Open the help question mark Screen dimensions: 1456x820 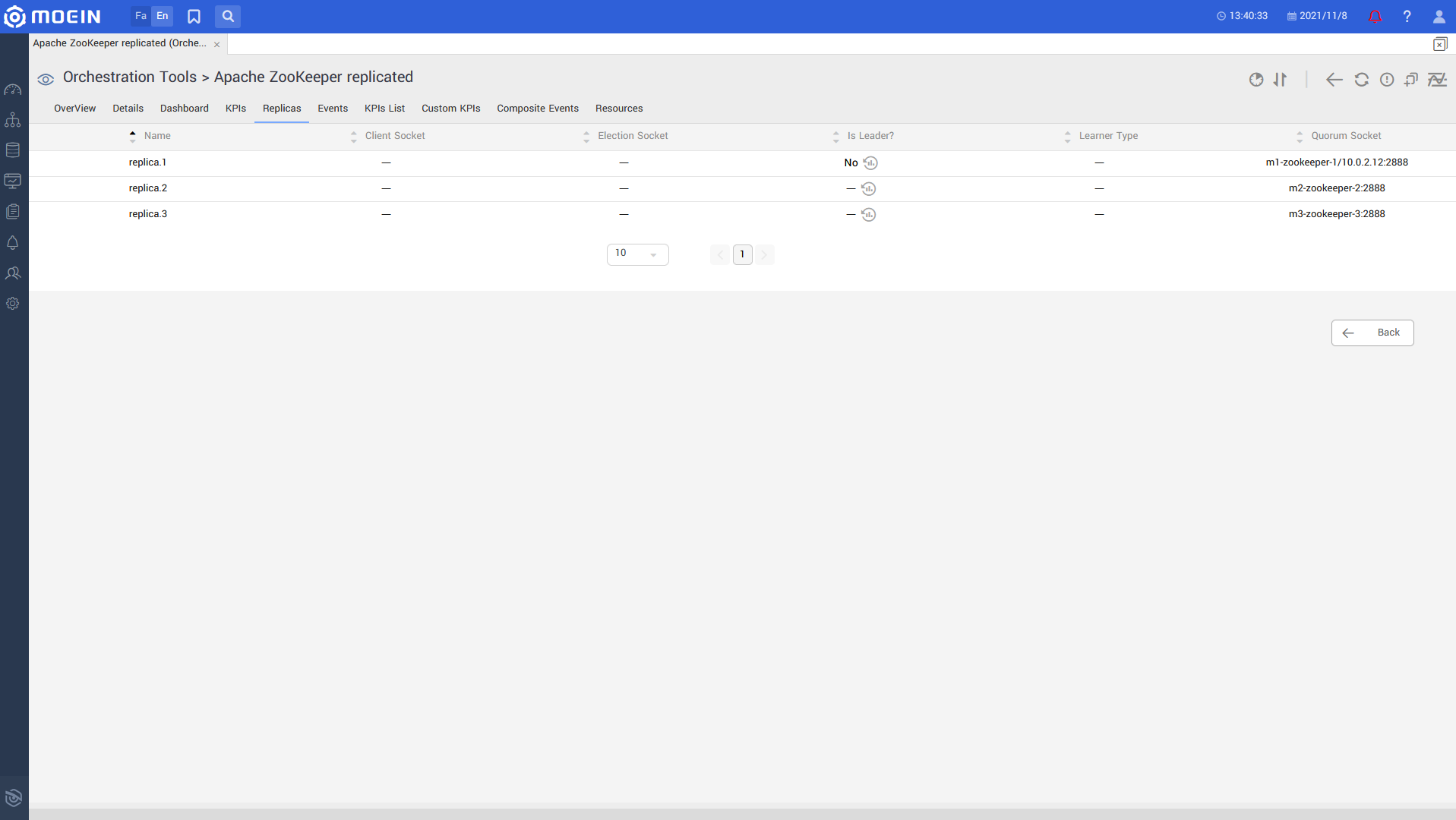click(1407, 16)
